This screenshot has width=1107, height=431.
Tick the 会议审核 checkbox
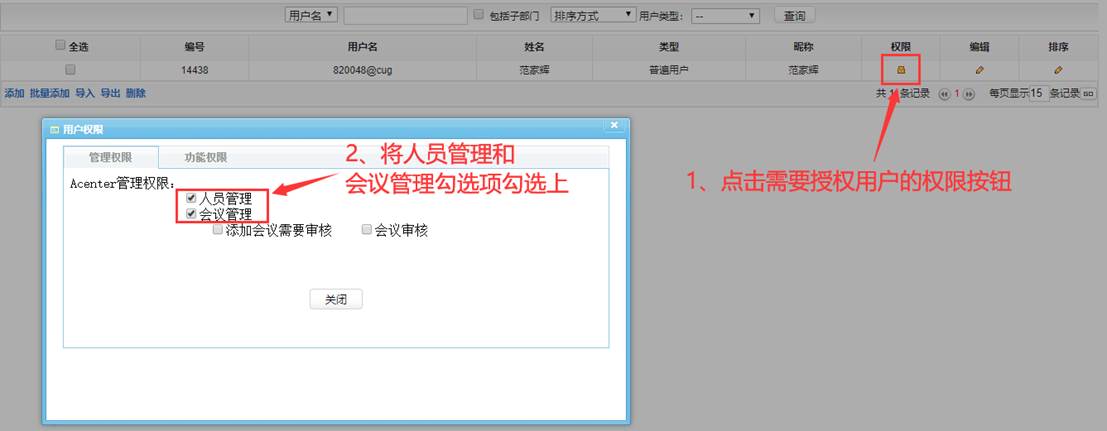click(366, 229)
